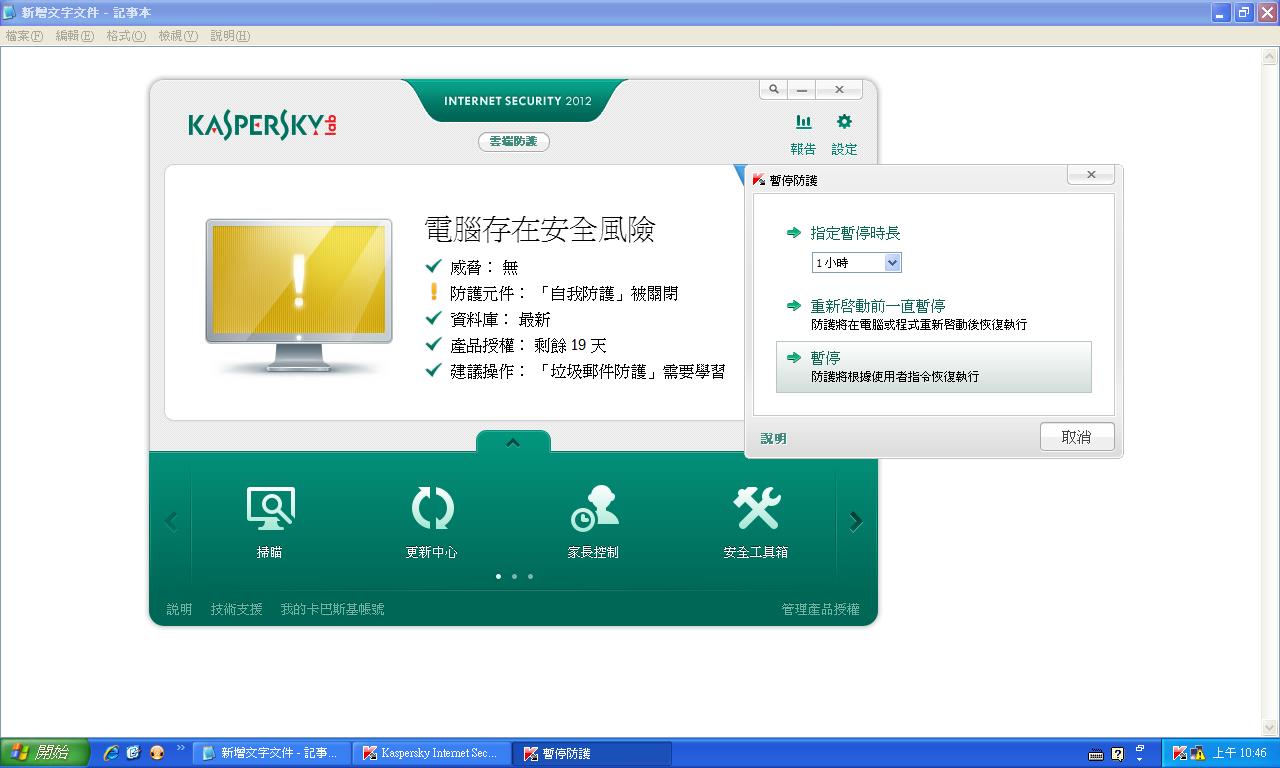Open the Settings (設定) gear icon

tap(844, 123)
